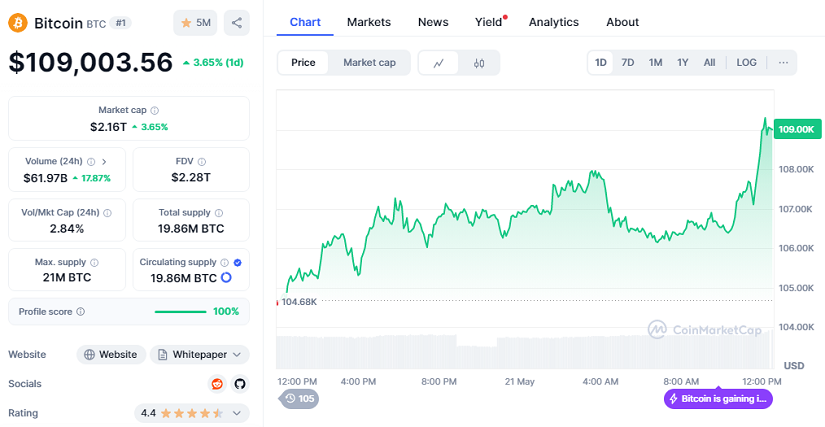The width and height of the screenshot is (825, 427).
Task: Open the GitHub social link
Action: 240,384
